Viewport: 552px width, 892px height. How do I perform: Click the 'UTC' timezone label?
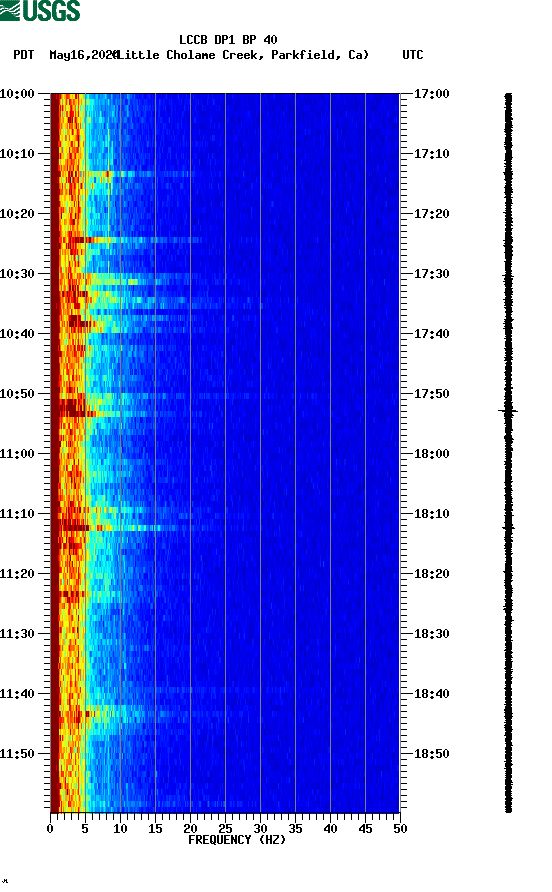pos(413,55)
